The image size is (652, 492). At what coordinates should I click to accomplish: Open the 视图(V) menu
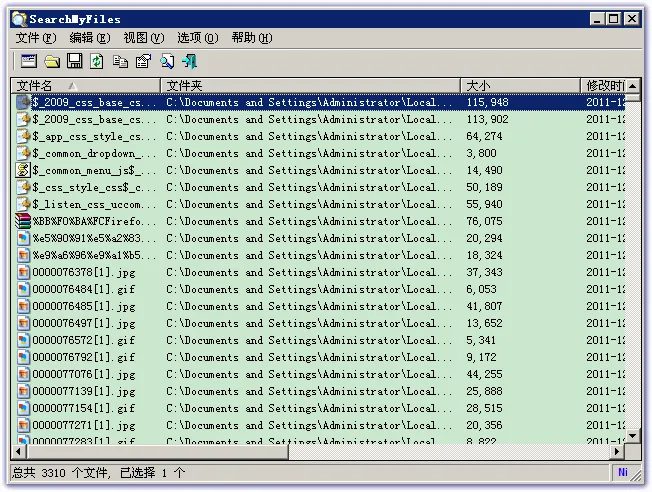pos(144,38)
